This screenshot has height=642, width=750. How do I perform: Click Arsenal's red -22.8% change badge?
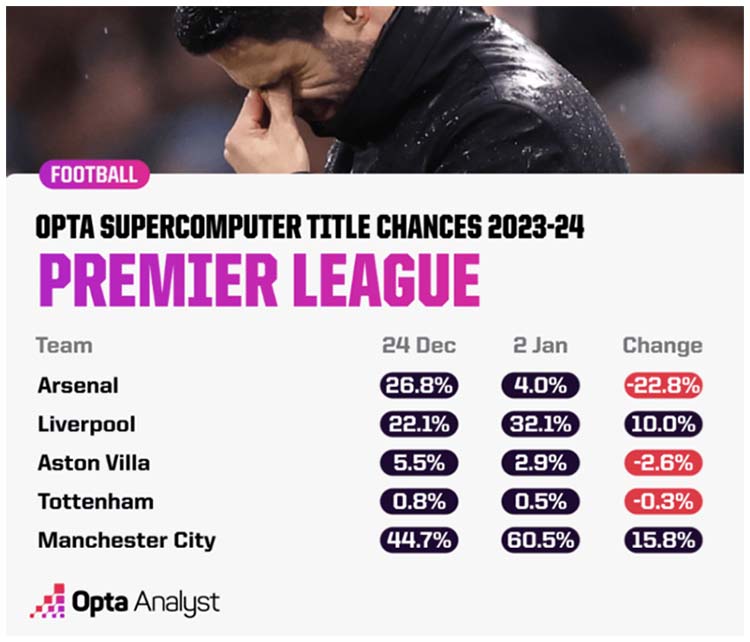[663, 386]
